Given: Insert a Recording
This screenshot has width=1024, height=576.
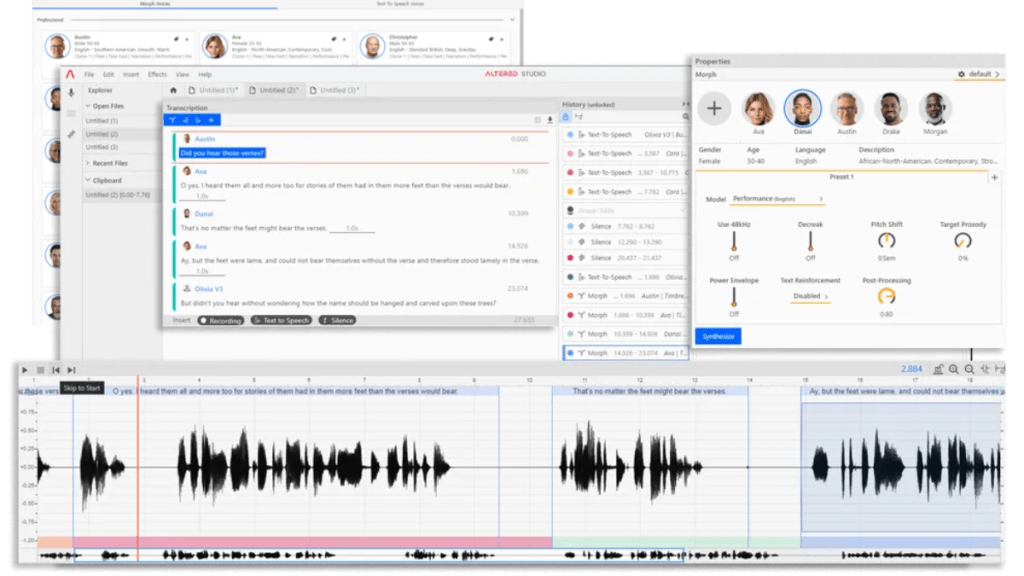Looking at the screenshot, I should tap(221, 321).
